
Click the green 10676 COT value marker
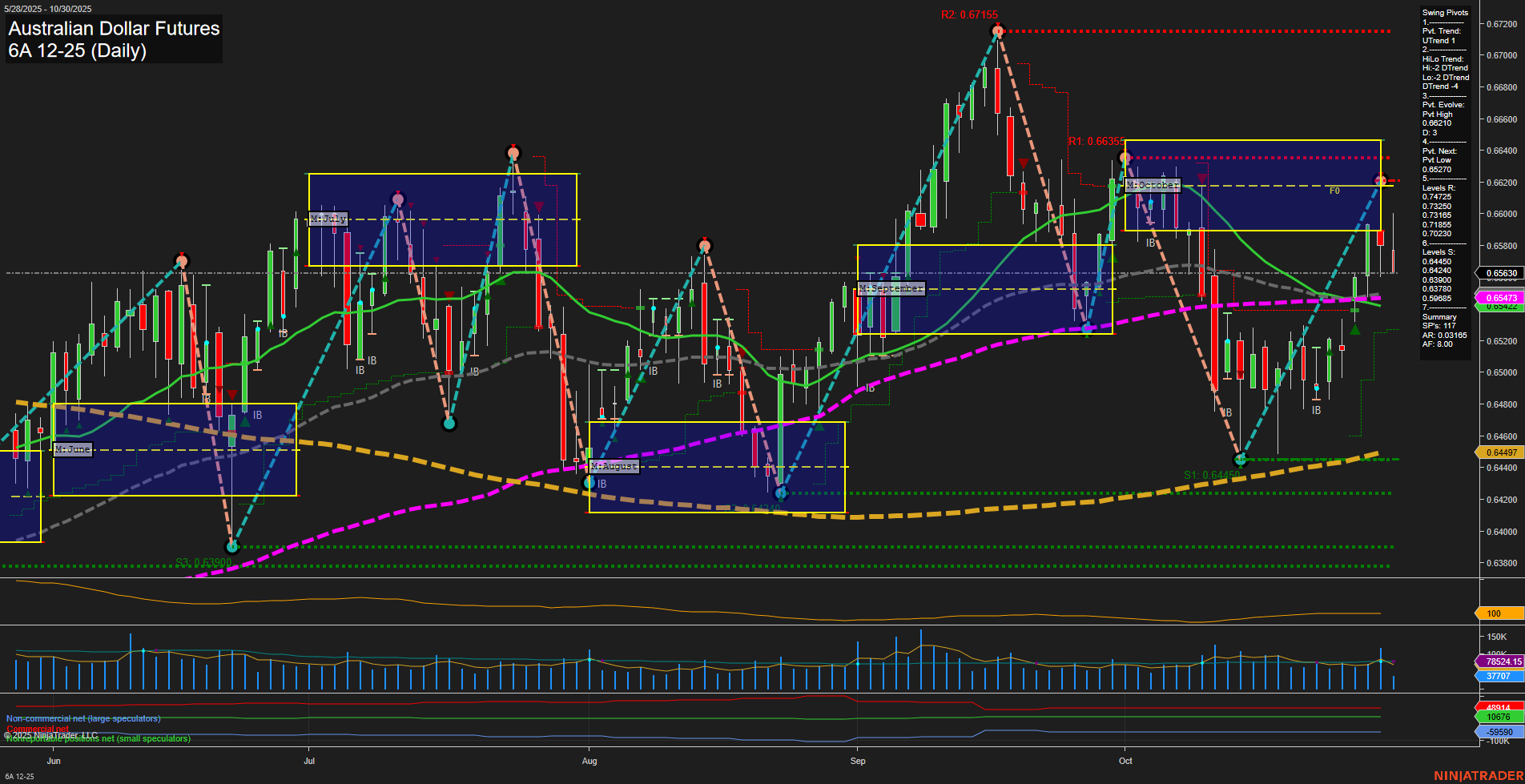coord(1499,718)
